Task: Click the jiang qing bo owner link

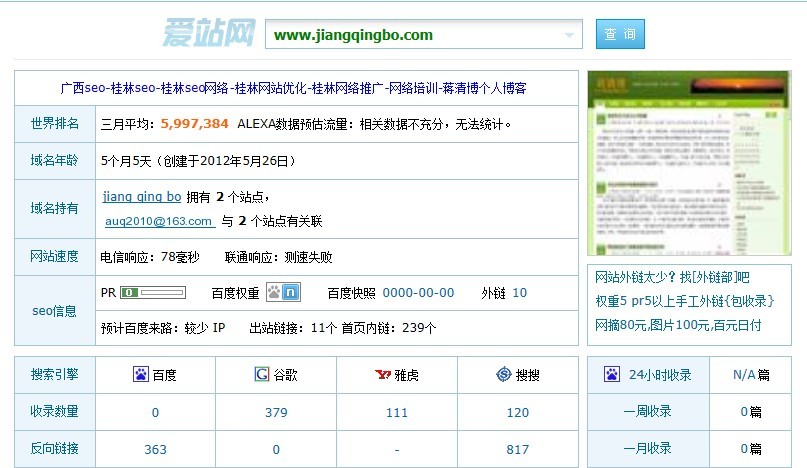Action: point(142,197)
